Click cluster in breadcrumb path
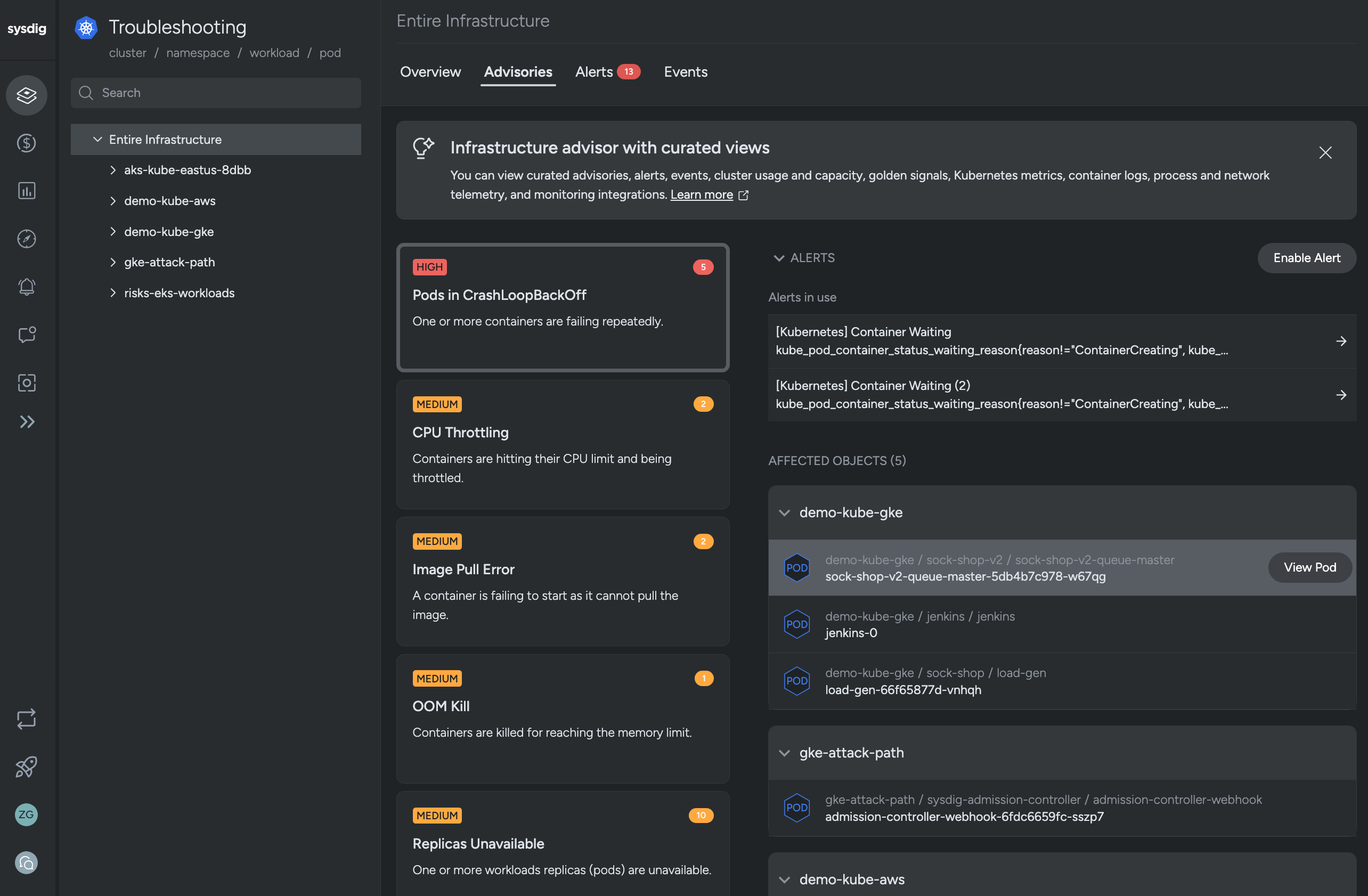This screenshot has width=1368, height=896. pos(128,53)
